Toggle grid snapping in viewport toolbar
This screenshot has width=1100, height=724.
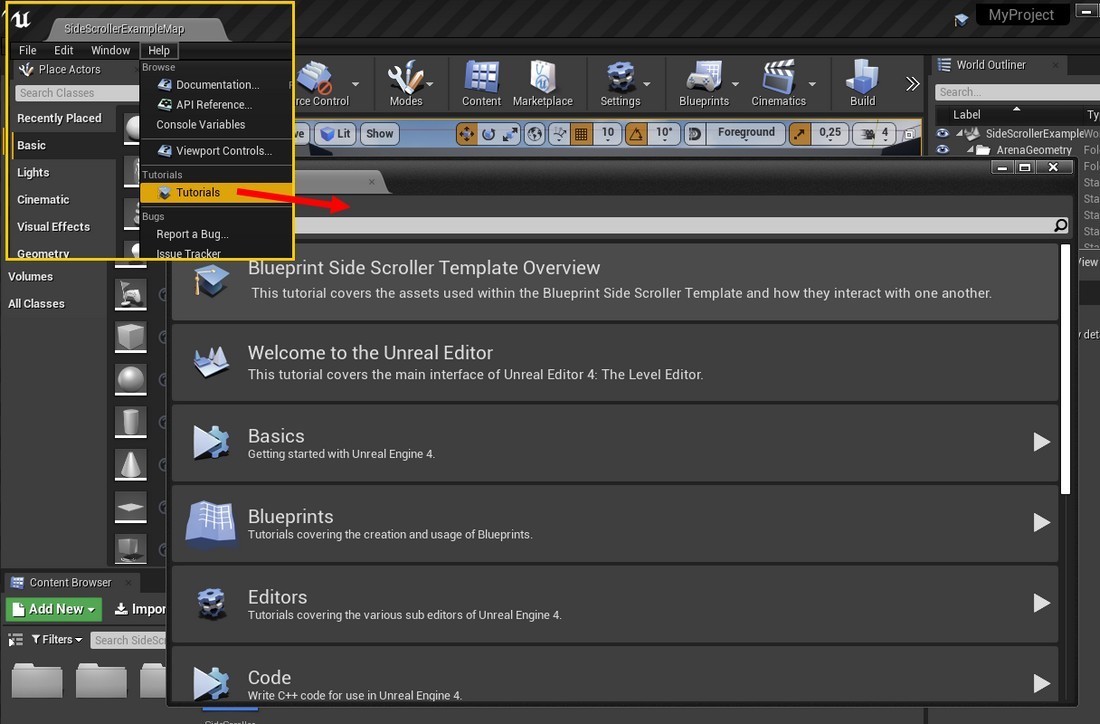(581, 133)
